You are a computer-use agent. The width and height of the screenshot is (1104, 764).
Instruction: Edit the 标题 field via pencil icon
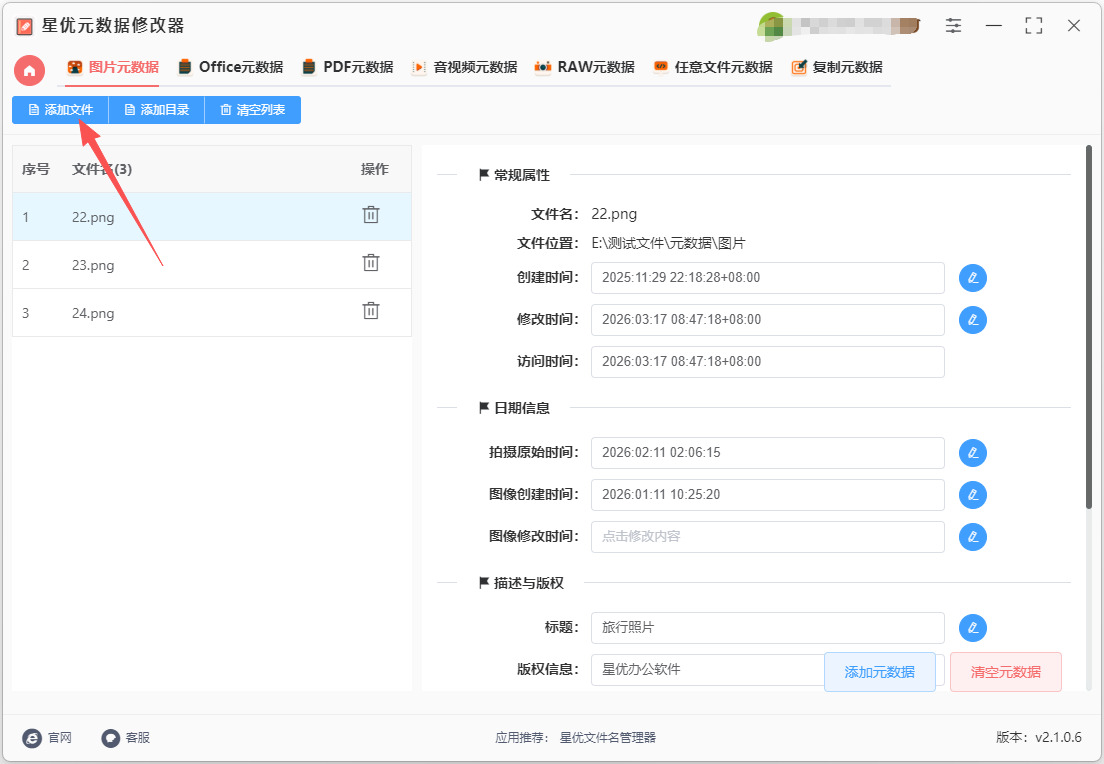(972, 628)
